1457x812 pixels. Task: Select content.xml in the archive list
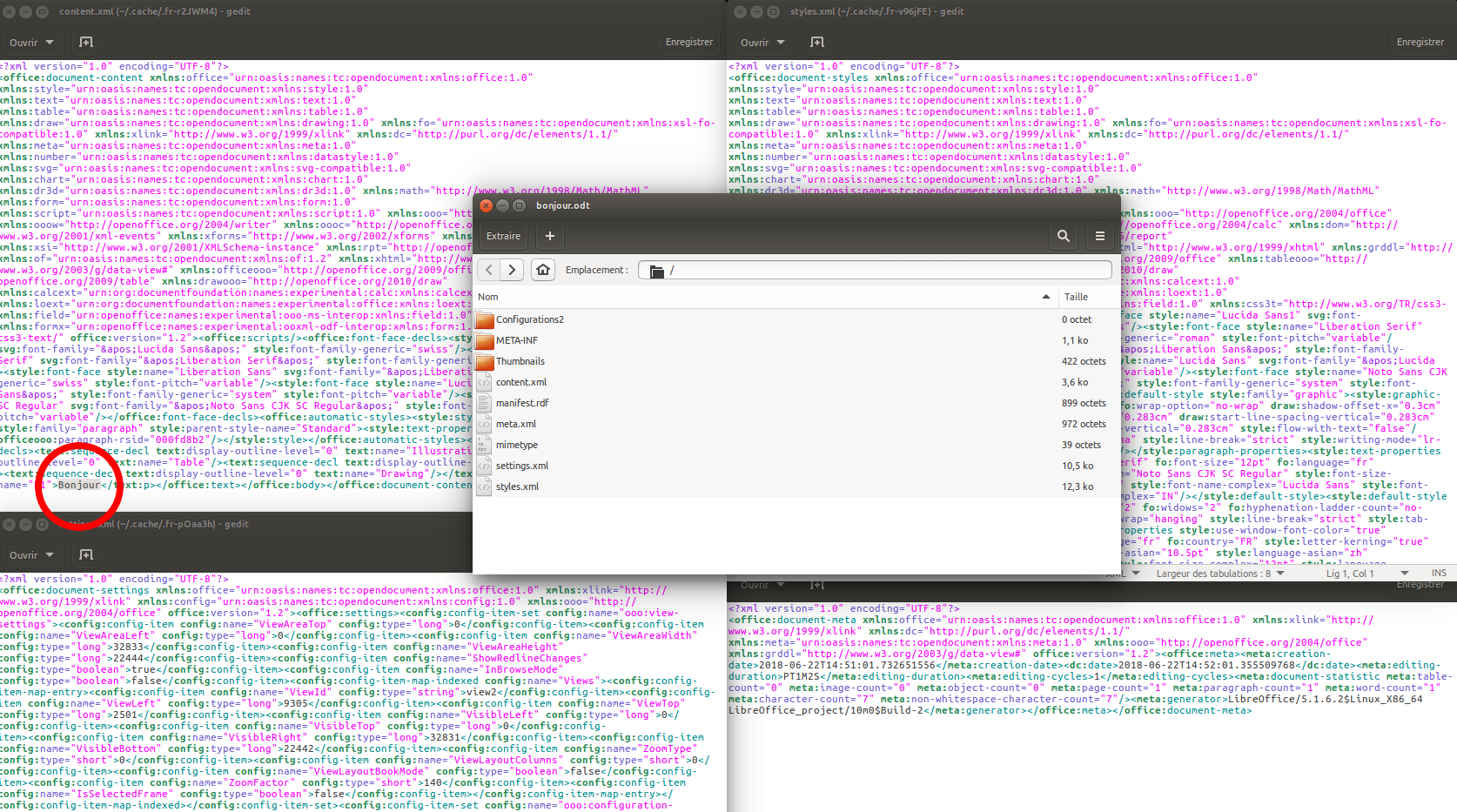(796, 382)
